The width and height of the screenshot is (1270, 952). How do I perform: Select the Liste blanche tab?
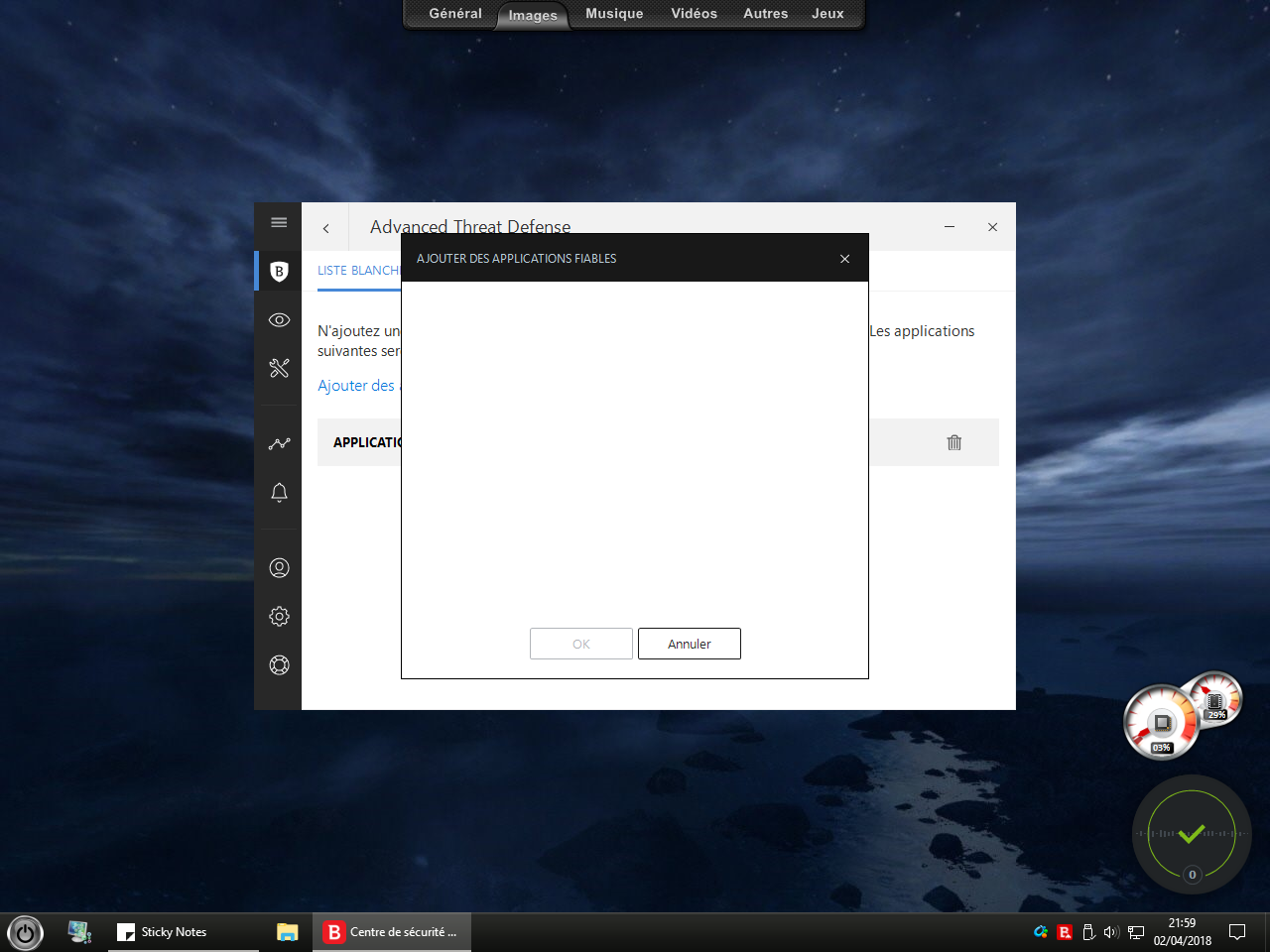coord(358,271)
